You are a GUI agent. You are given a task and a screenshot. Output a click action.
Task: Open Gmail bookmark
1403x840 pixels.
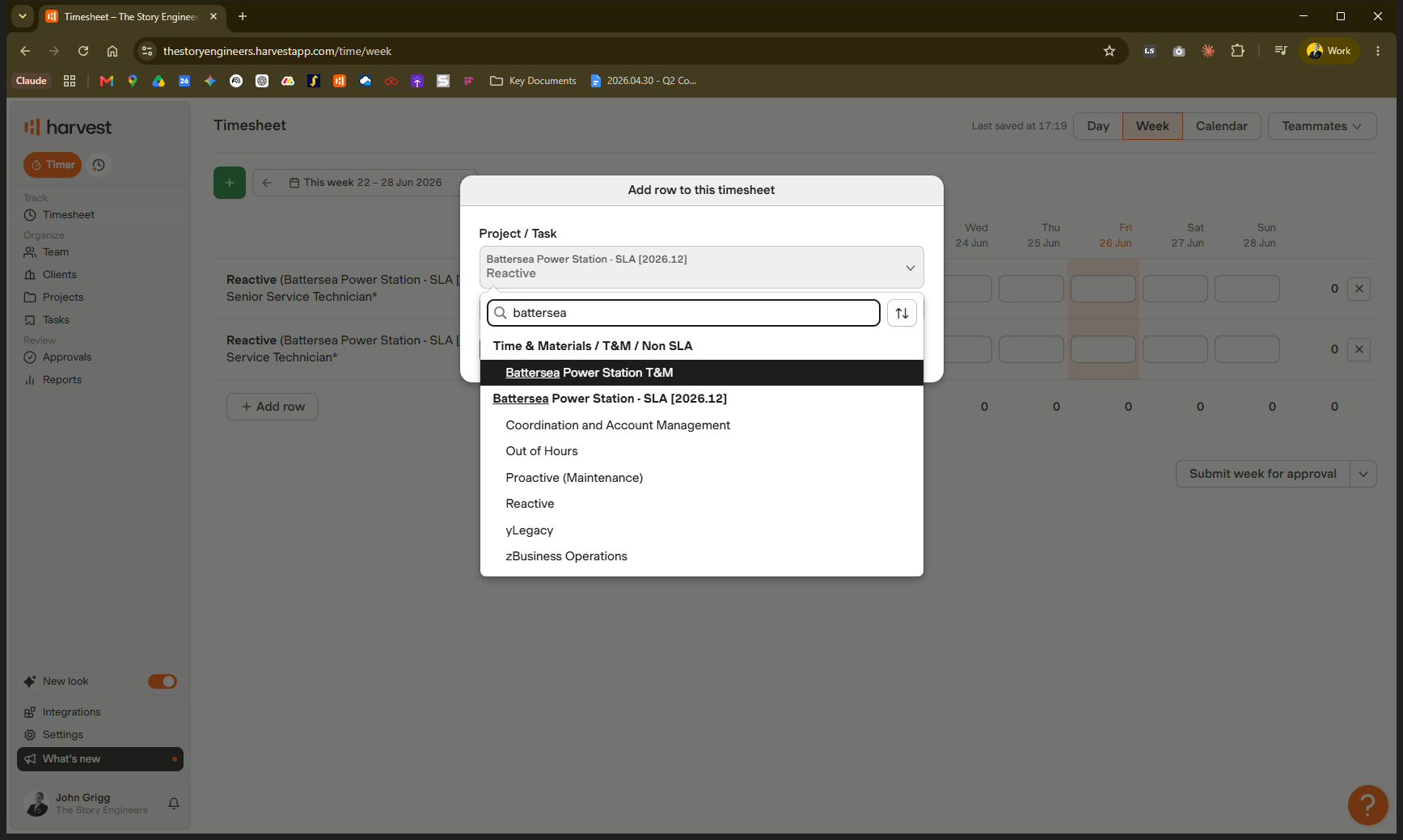pyautogui.click(x=106, y=81)
